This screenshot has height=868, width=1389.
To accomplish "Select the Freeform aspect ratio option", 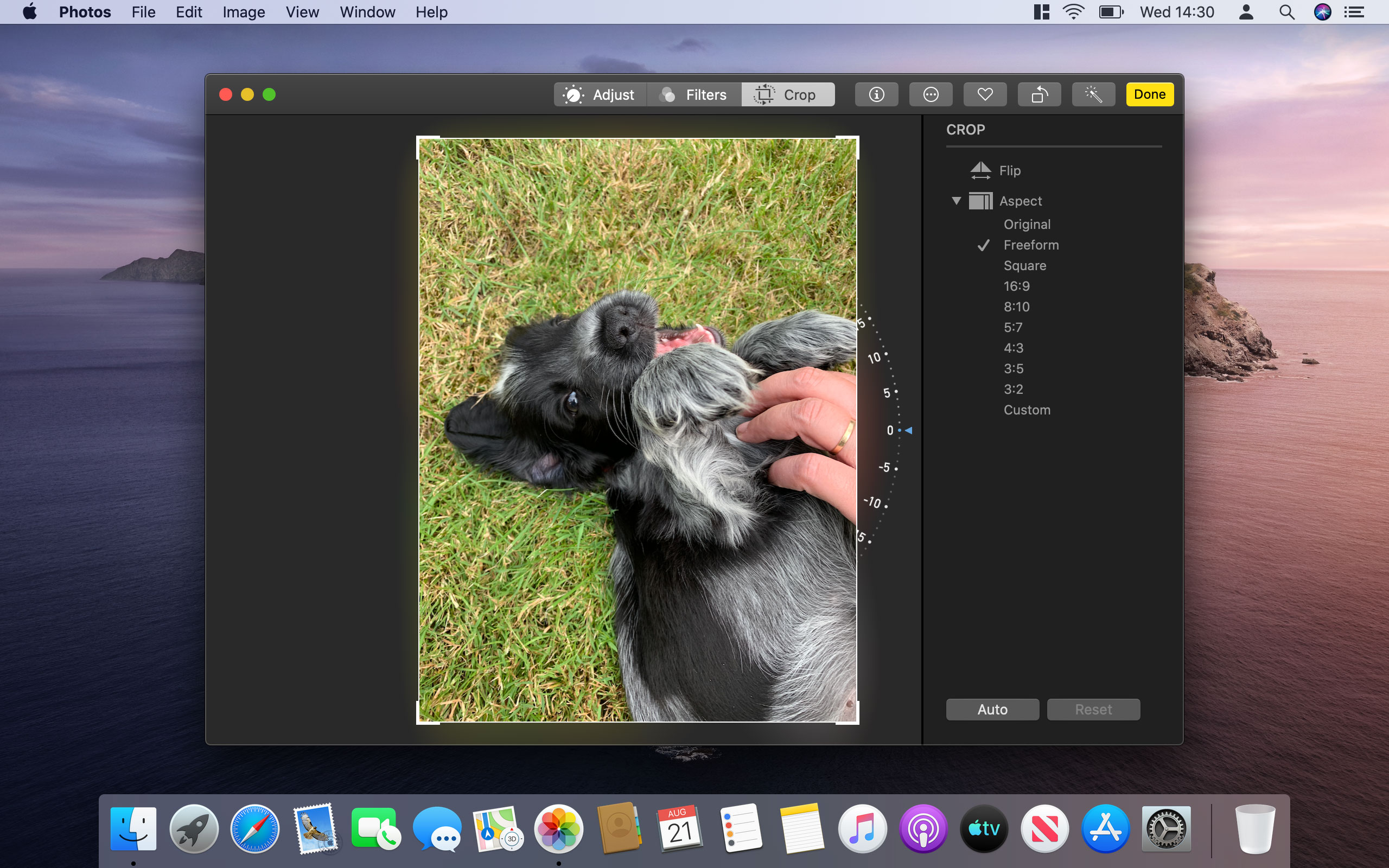I will (x=1031, y=245).
